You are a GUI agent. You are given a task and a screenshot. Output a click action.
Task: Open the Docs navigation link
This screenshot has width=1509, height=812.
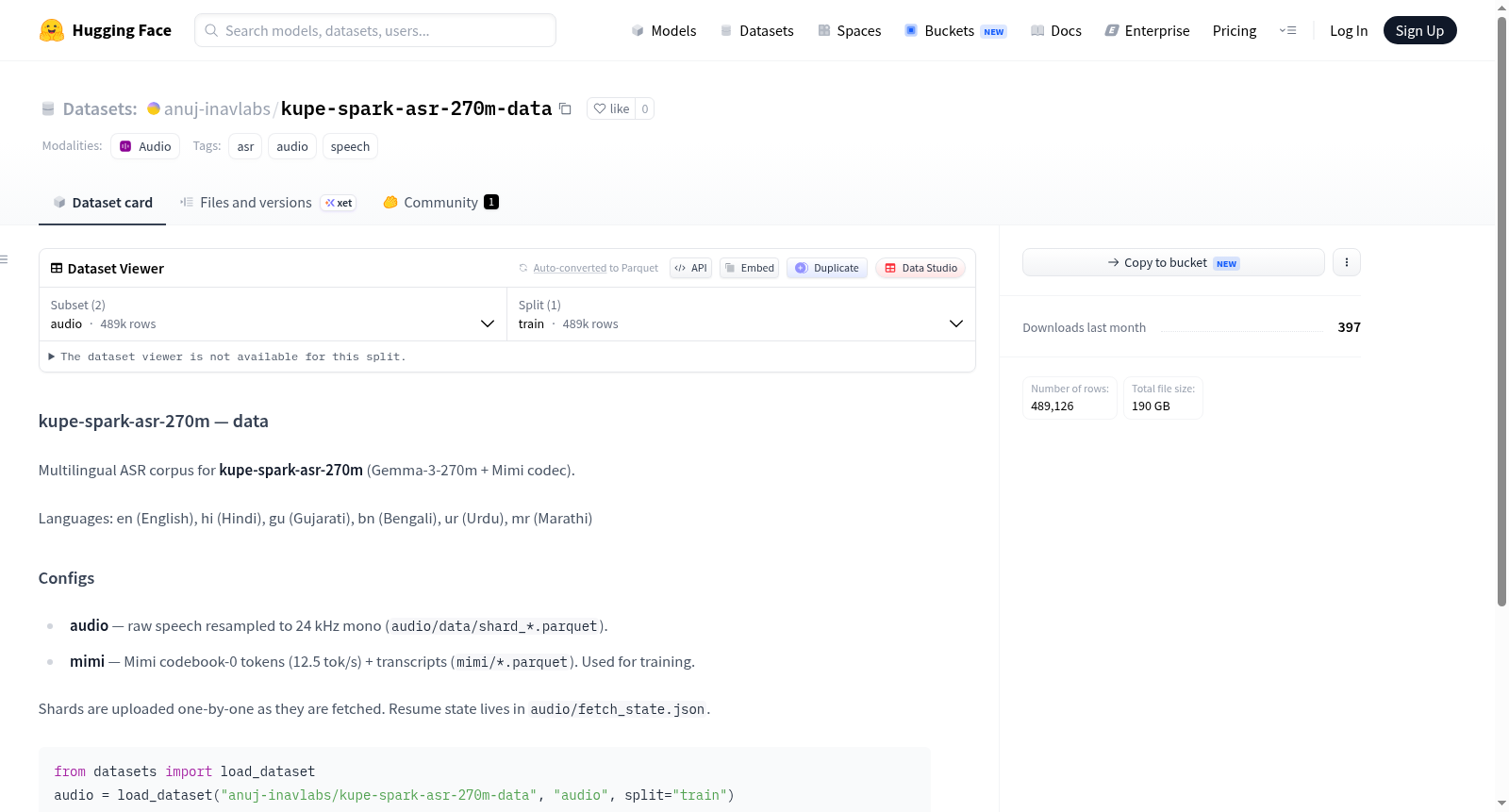[1056, 30]
